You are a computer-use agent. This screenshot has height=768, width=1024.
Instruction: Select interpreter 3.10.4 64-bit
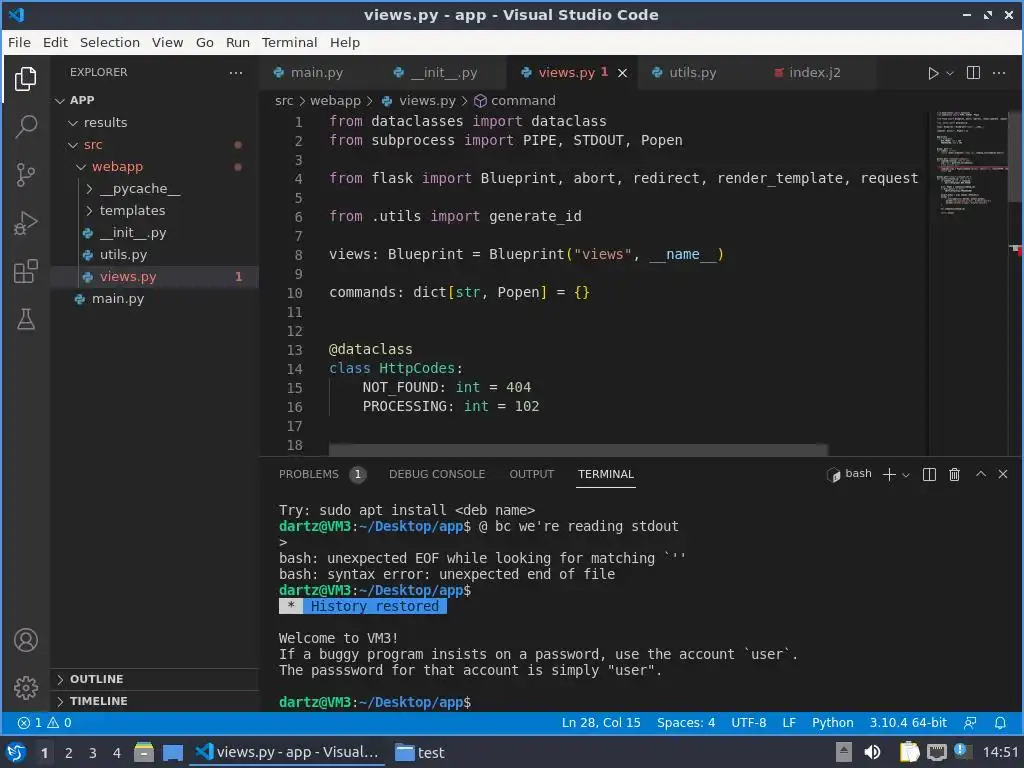click(908, 723)
